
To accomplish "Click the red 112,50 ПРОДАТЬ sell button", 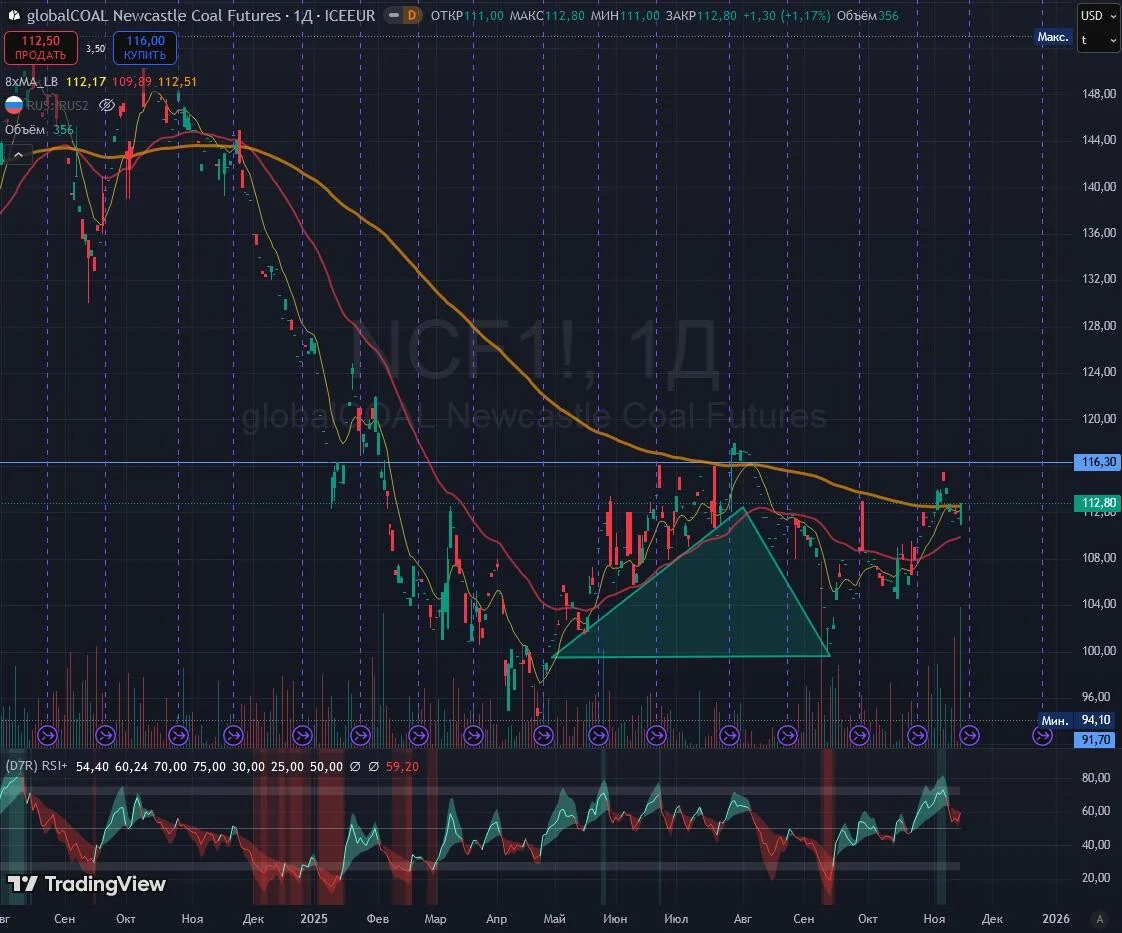I will click(x=41, y=48).
